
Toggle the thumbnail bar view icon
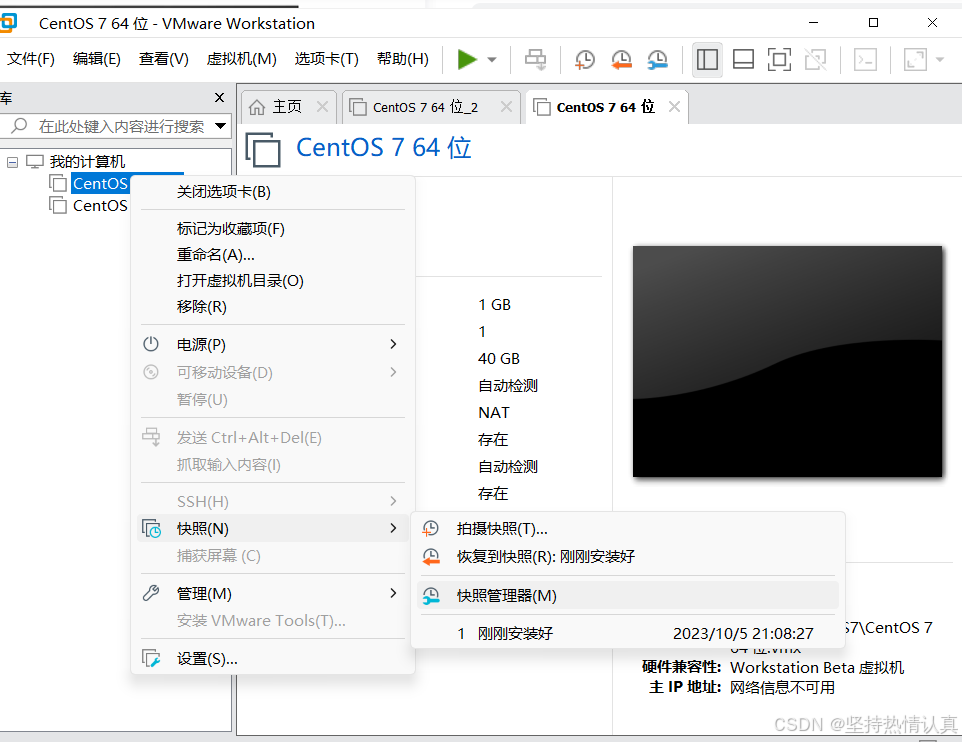(x=744, y=60)
